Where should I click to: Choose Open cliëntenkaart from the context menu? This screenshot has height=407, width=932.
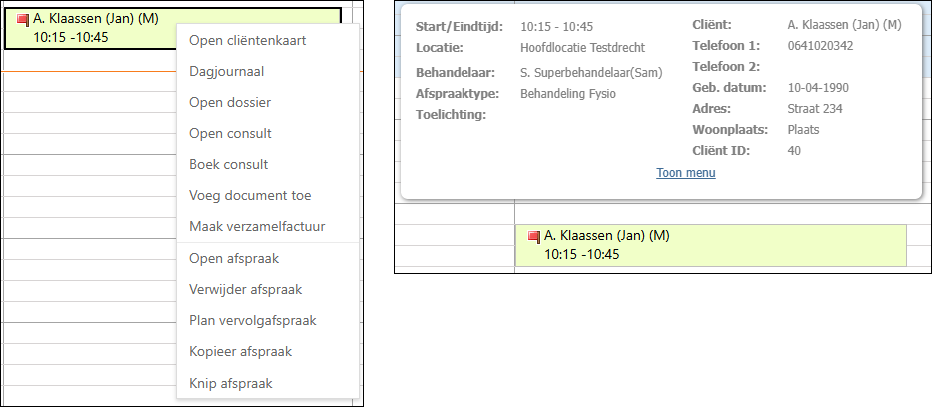coord(247,41)
